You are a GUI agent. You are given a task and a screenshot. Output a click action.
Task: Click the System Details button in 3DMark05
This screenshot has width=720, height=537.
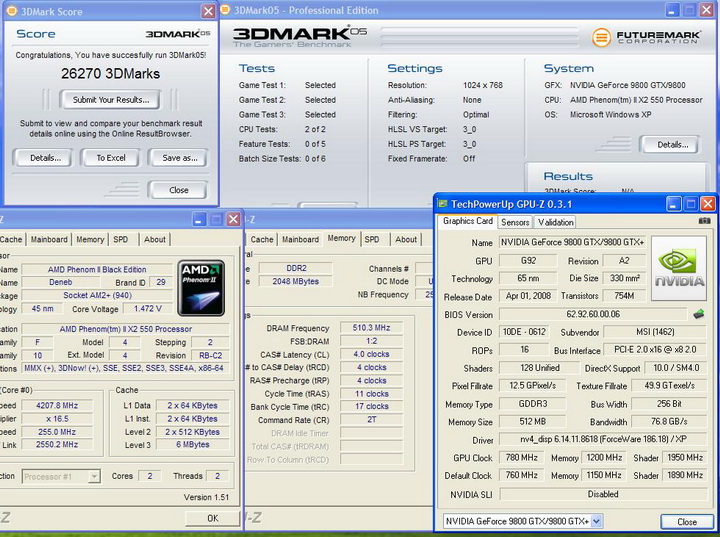(x=672, y=145)
